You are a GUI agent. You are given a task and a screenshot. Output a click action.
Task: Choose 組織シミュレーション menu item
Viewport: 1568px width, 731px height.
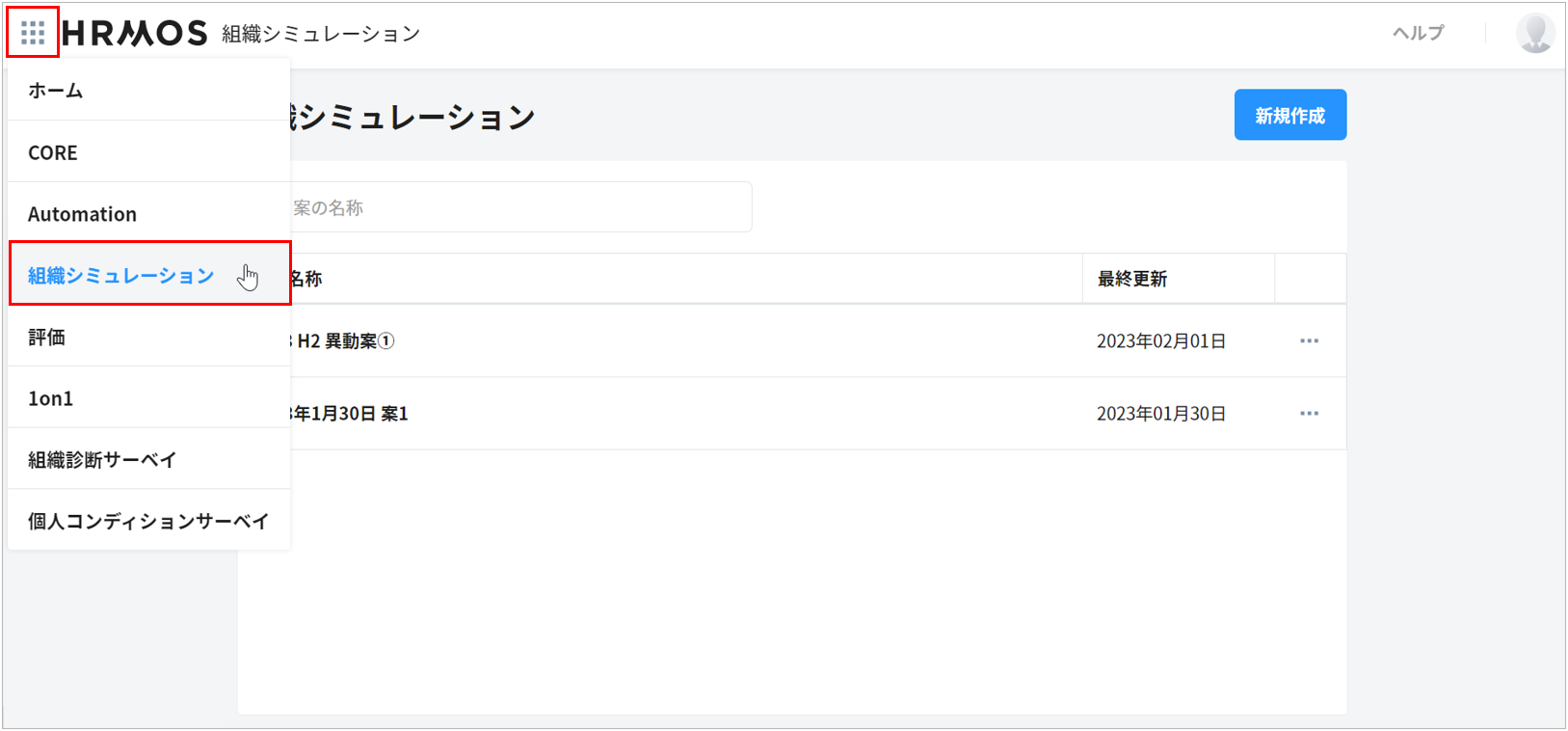pyautogui.click(x=121, y=276)
